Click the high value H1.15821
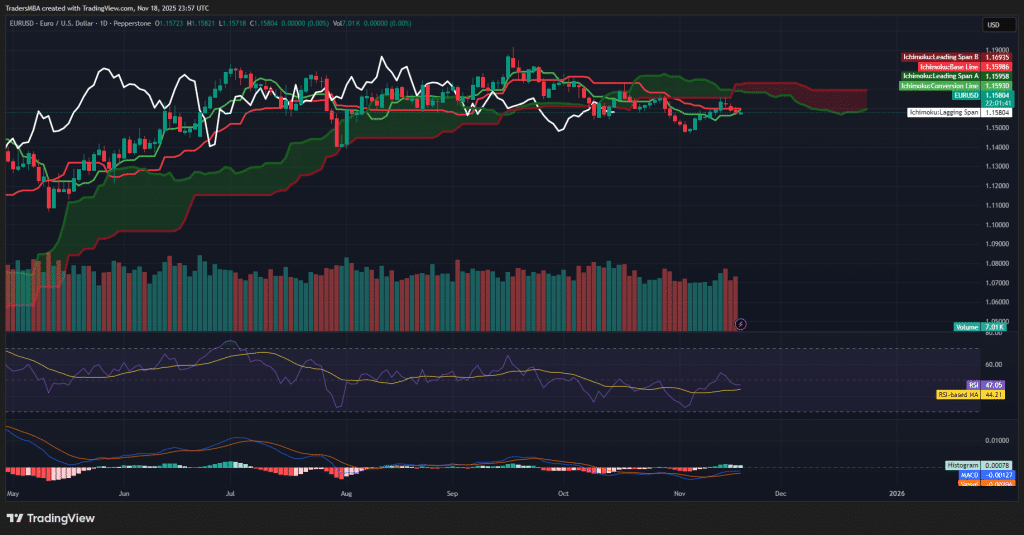This screenshot has width=1024, height=535. click(x=200, y=24)
